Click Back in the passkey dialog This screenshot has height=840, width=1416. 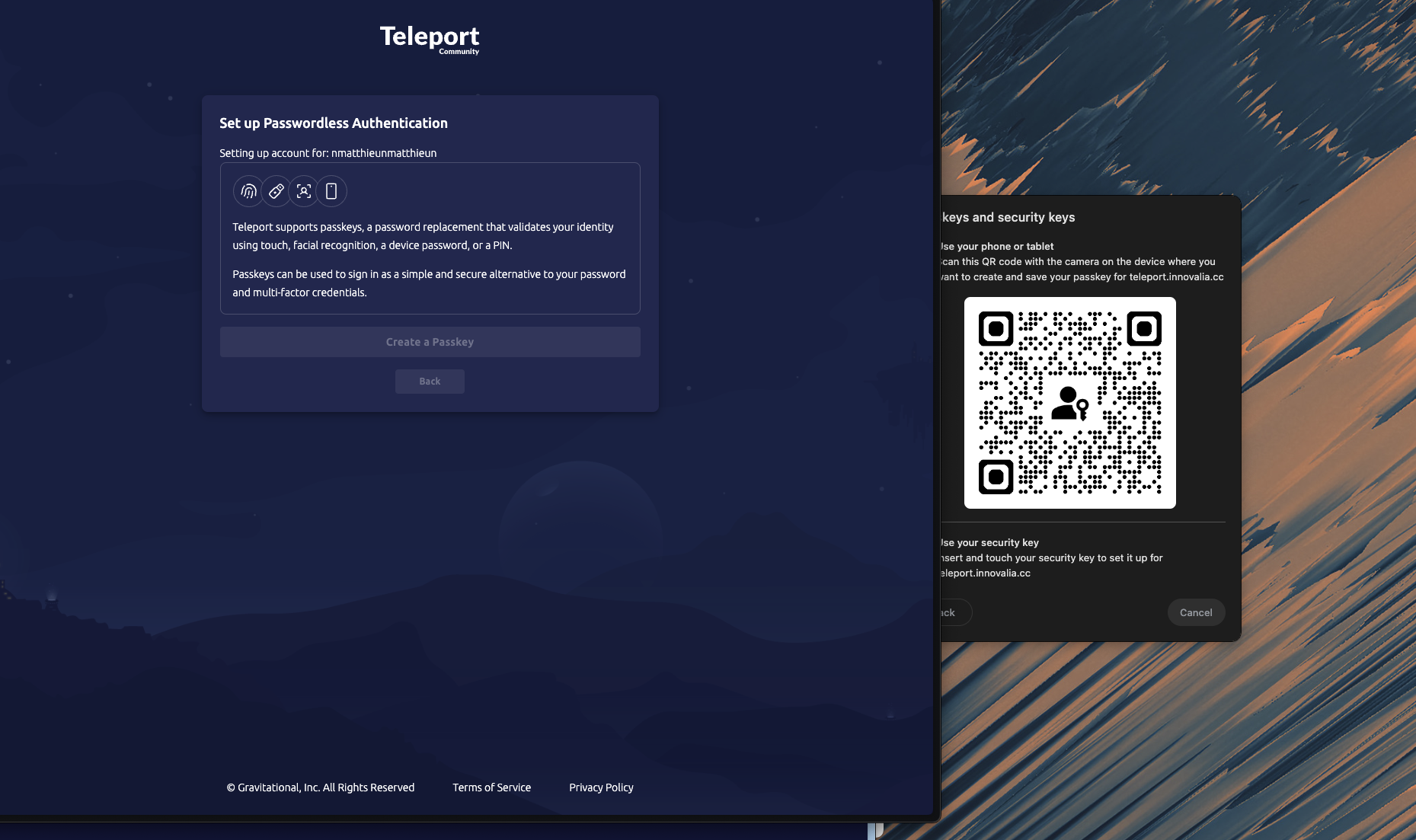click(x=946, y=612)
